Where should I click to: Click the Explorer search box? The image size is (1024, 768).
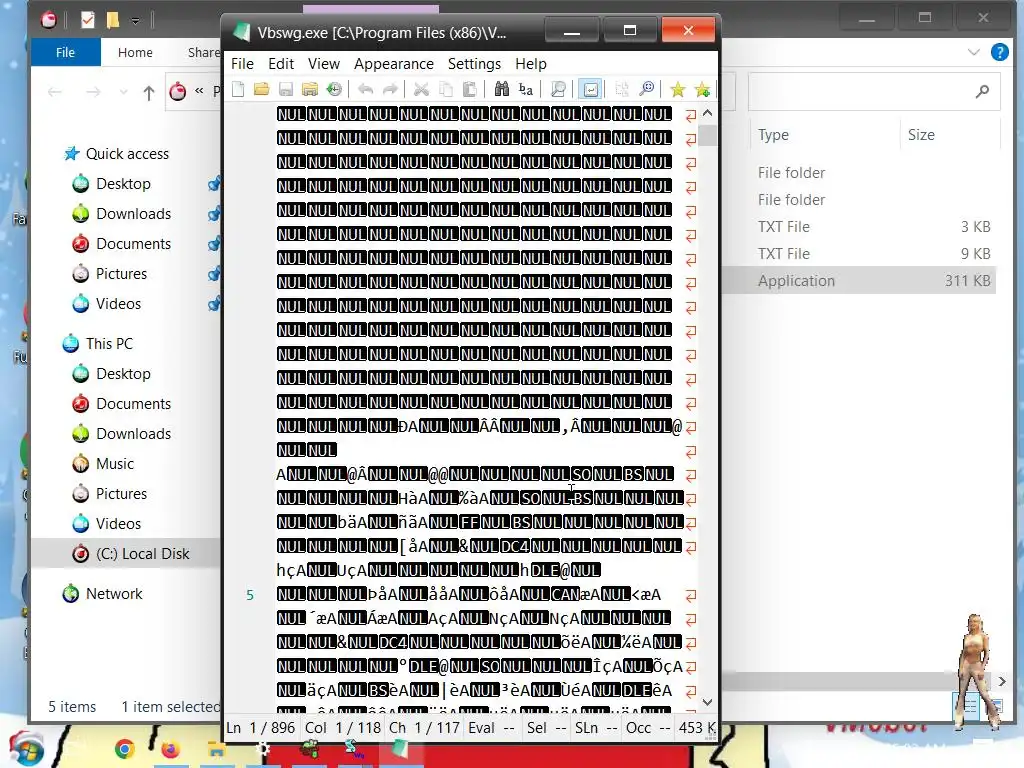coord(874,92)
